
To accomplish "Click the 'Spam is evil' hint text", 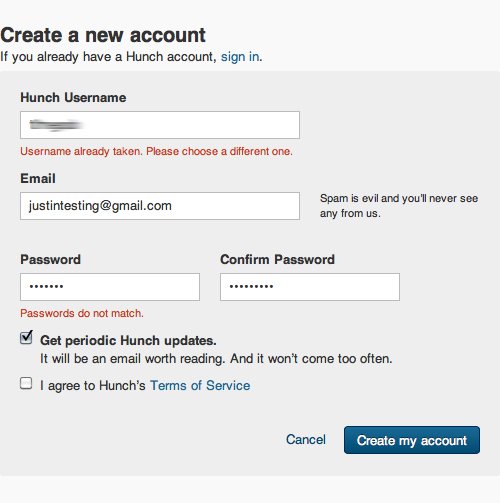I will point(399,206).
